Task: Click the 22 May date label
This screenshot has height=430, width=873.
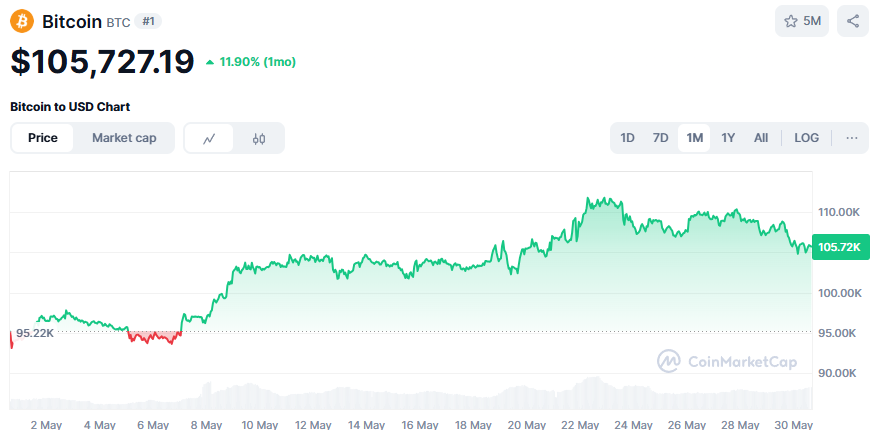Action: pos(581,424)
